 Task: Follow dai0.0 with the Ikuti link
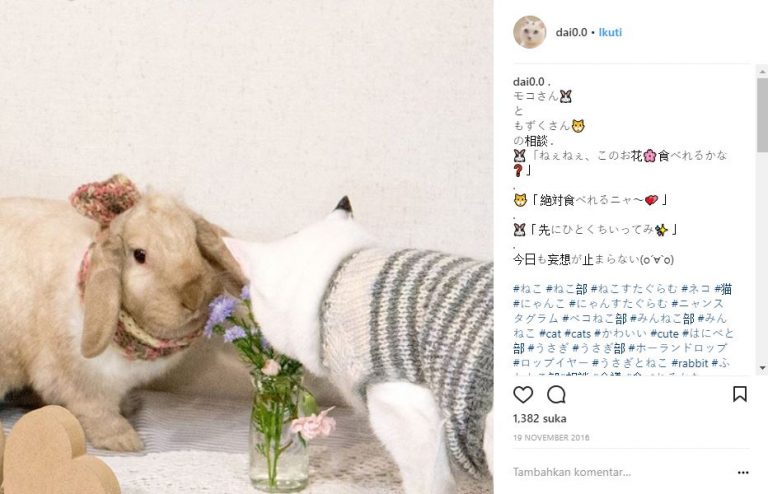coord(610,32)
